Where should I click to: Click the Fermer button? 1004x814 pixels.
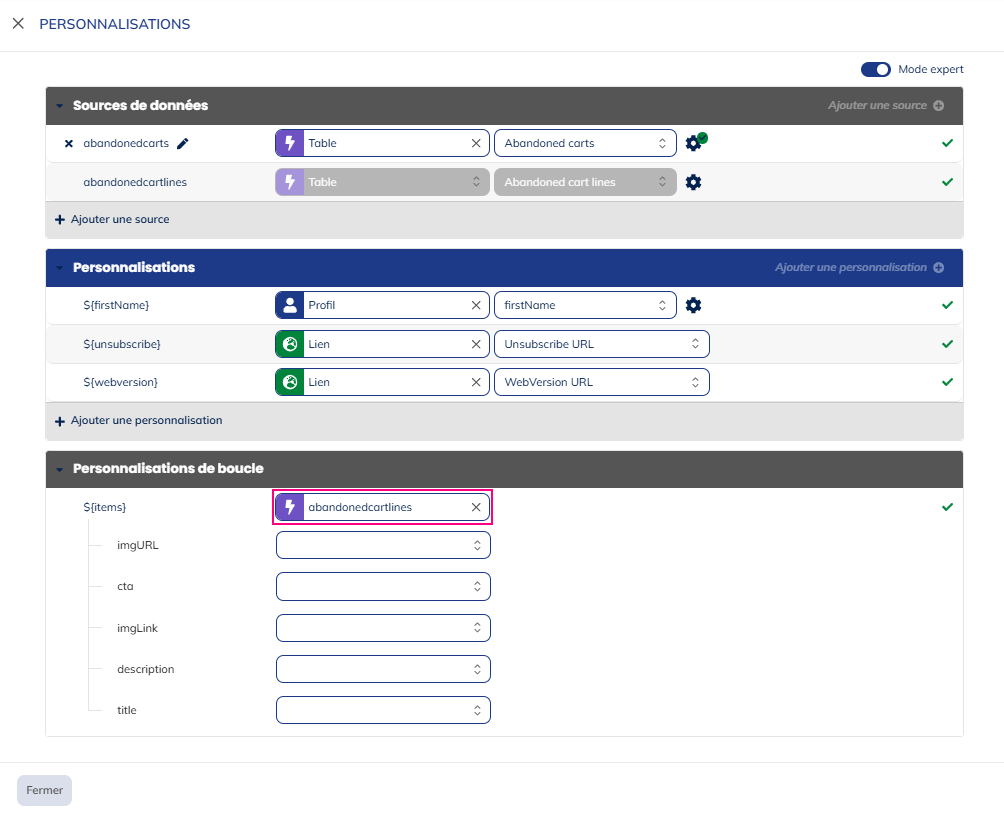click(44, 790)
